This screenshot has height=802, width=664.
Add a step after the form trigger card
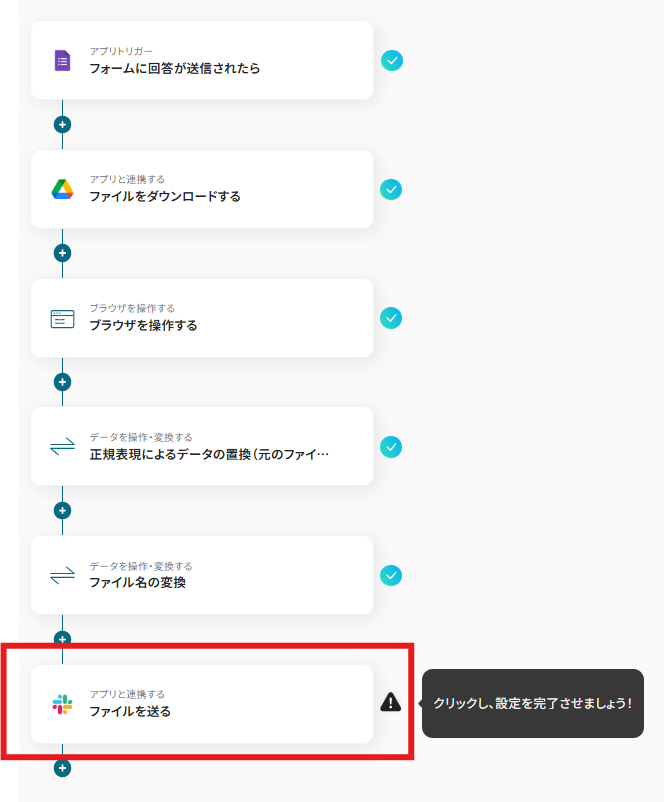pos(62,124)
